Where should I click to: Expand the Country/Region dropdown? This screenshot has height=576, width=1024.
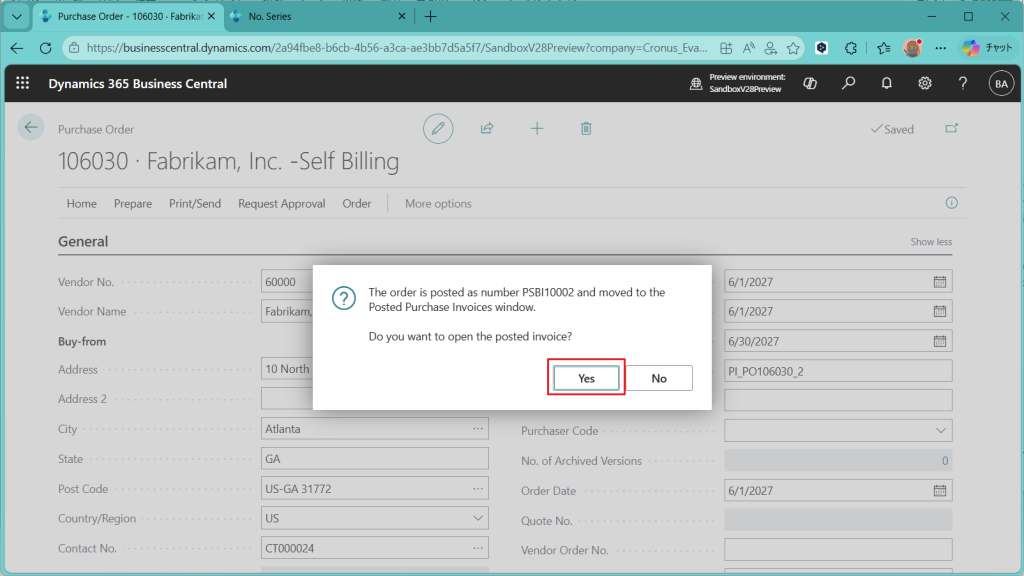tap(476, 519)
